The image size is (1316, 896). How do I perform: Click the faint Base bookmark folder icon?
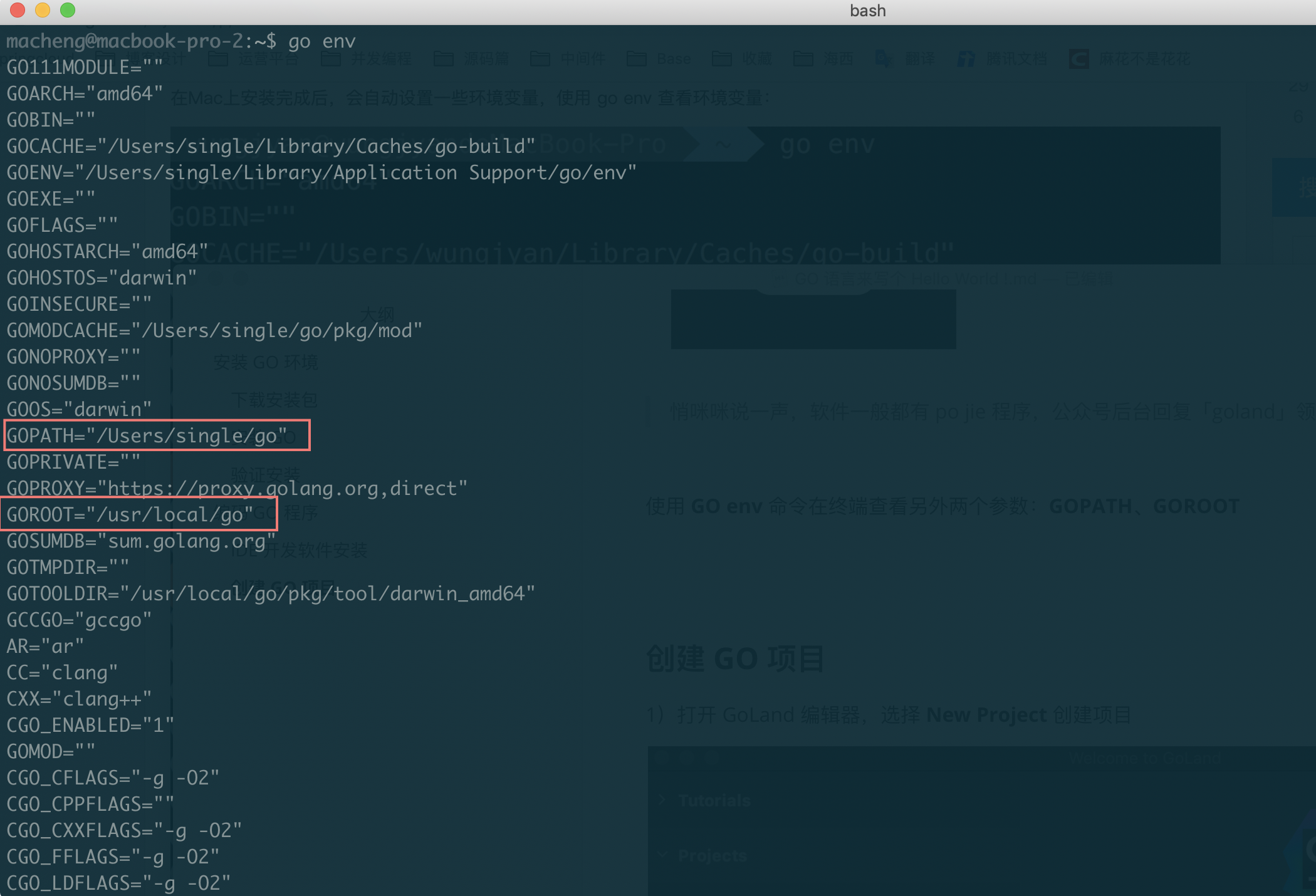tap(637, 59)
